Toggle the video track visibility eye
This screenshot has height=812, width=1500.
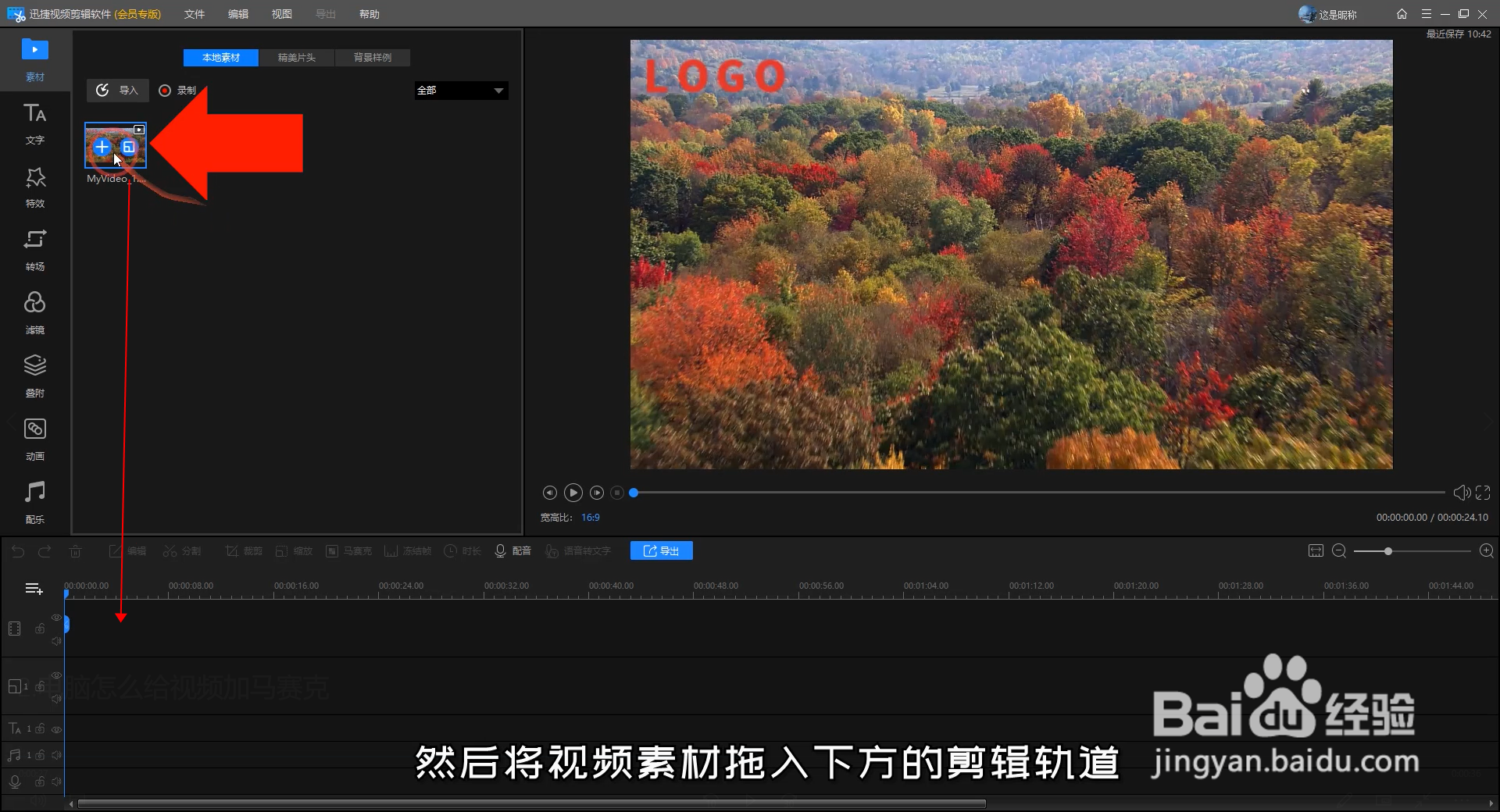tap(56, 617)
